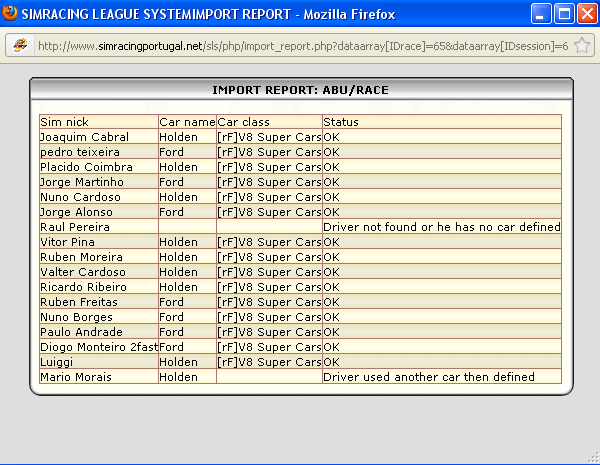Screen dimensions: 600x465
Task: Maximize the Firefox import report window
Action: pos(563,14)
